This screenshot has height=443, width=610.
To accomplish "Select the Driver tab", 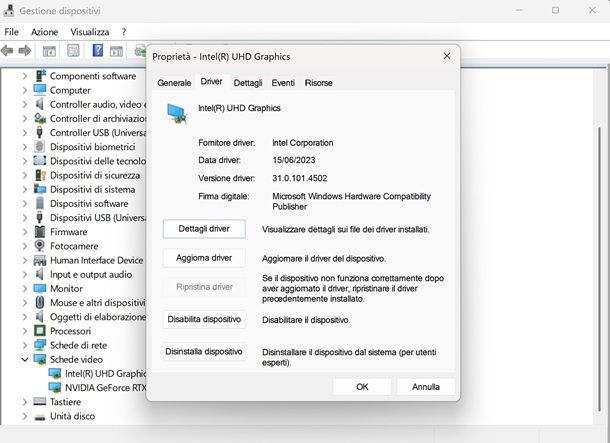I will pos(211,82).
